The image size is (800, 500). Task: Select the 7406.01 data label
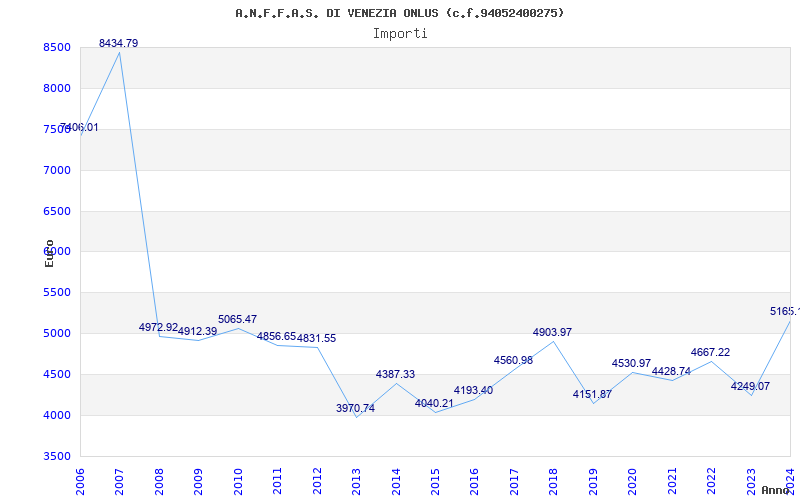point(79,128)
